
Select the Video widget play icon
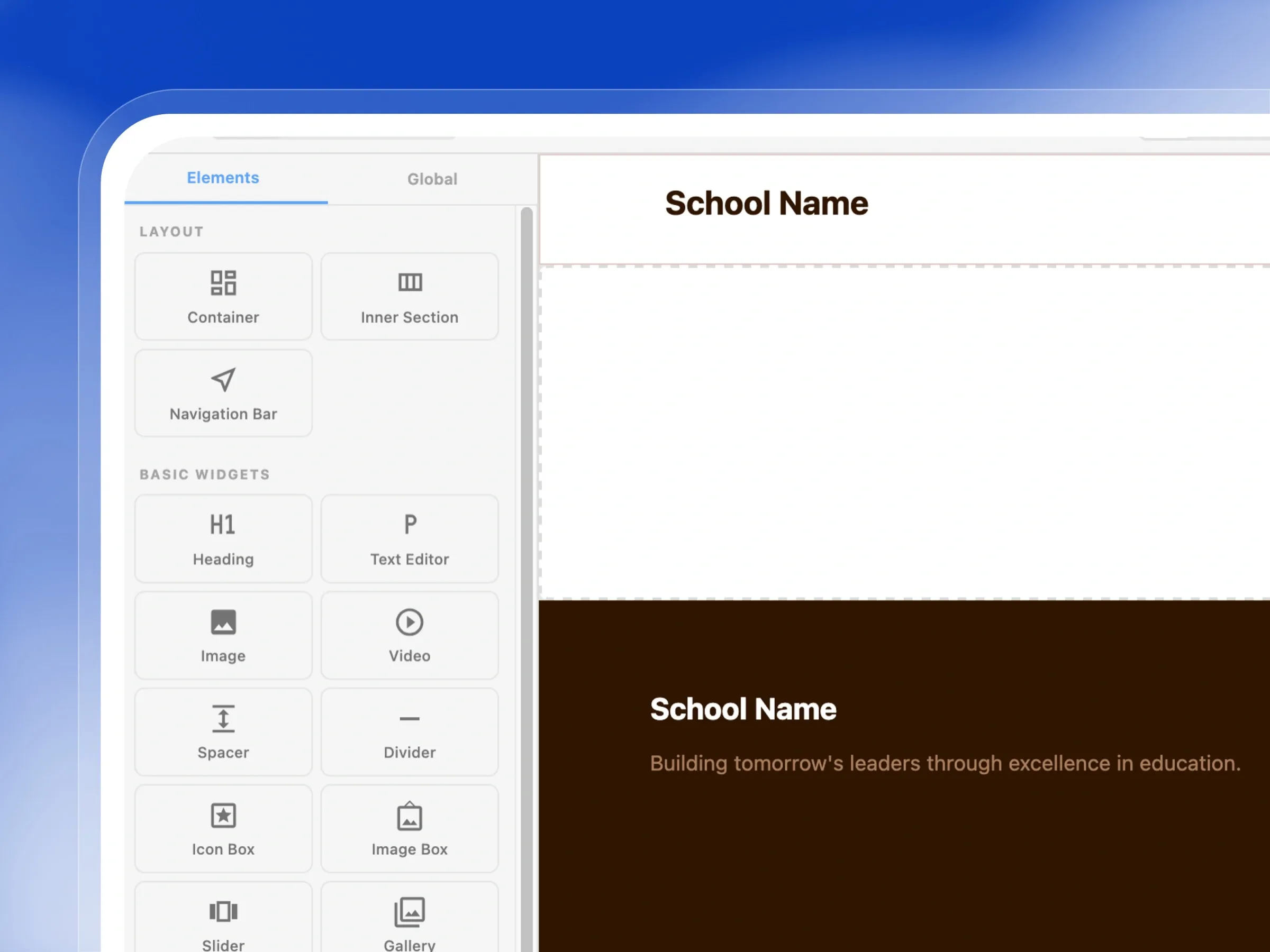coord(410,622)
